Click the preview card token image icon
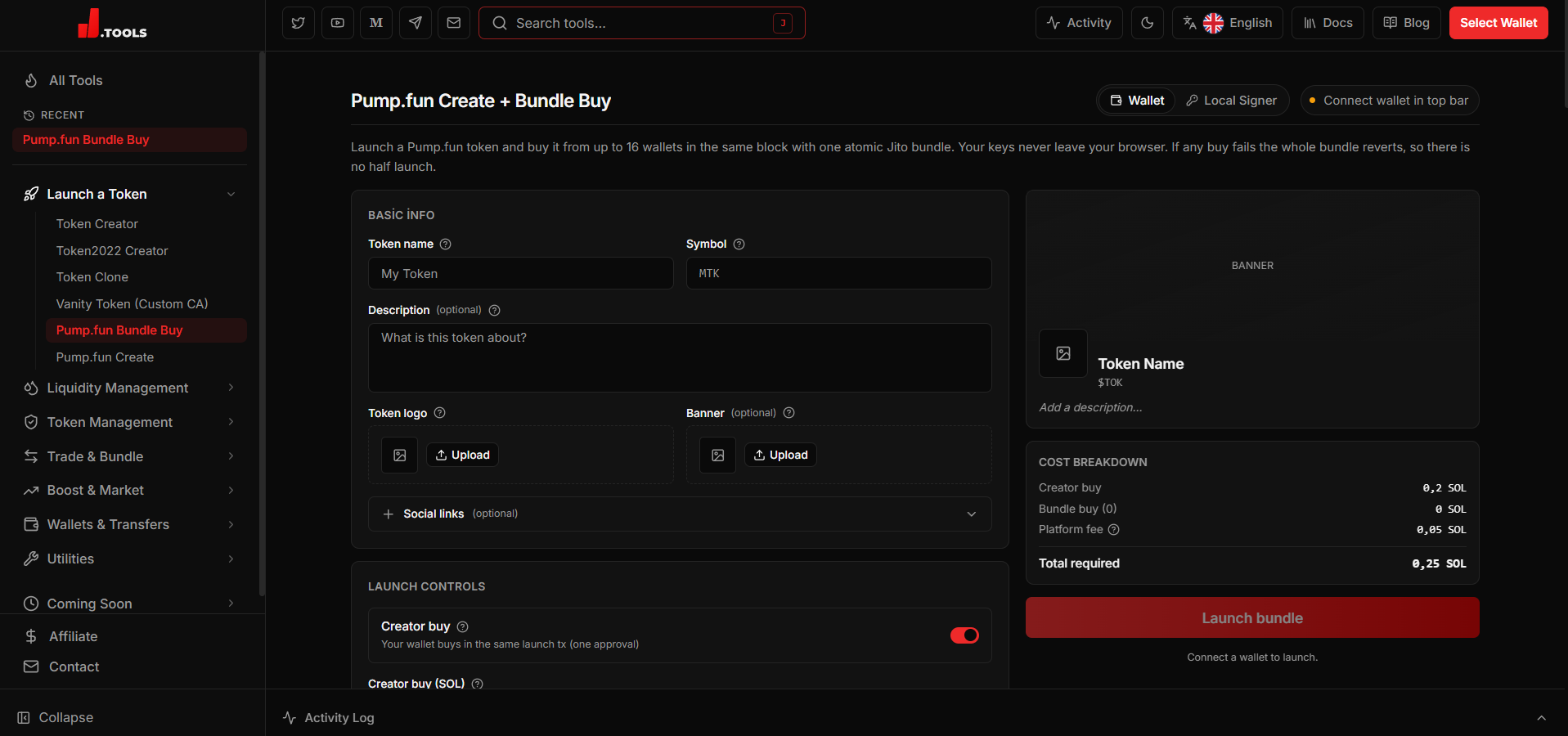This screenshot has height=736, width=1568. tap(1063, 353)
